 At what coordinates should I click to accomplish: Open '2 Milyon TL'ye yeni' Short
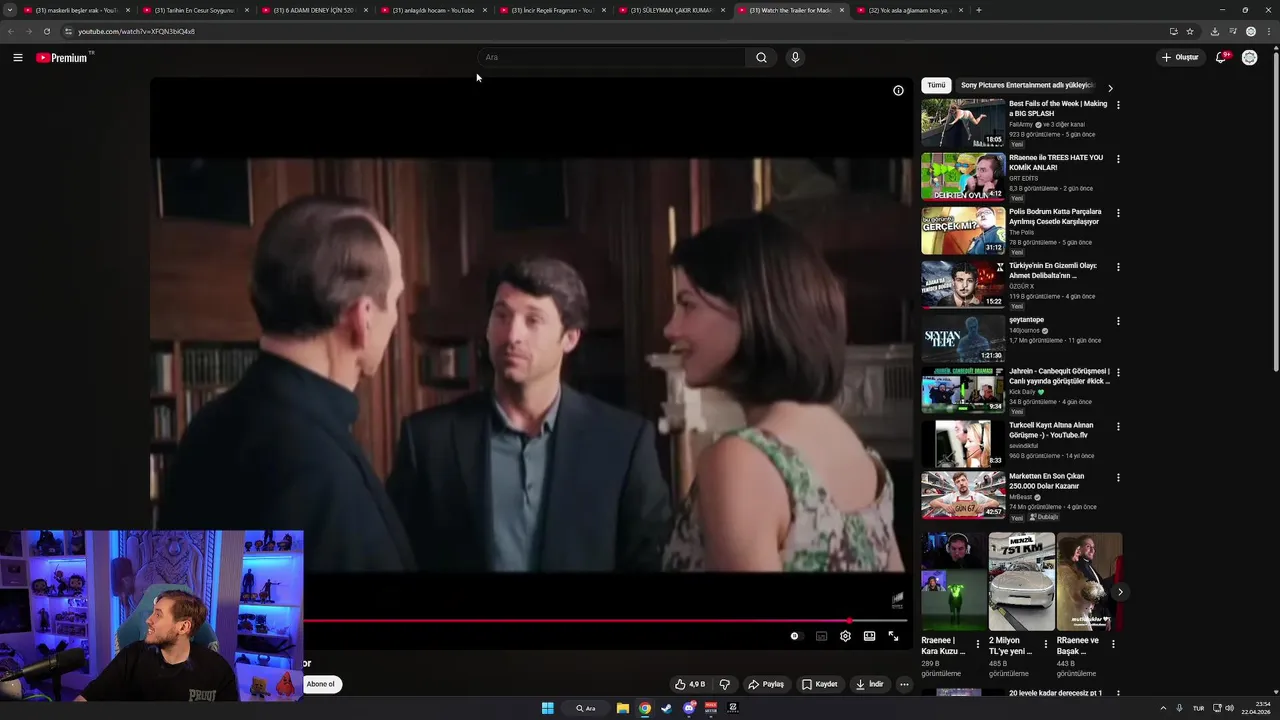click(x=1021, y=582)
